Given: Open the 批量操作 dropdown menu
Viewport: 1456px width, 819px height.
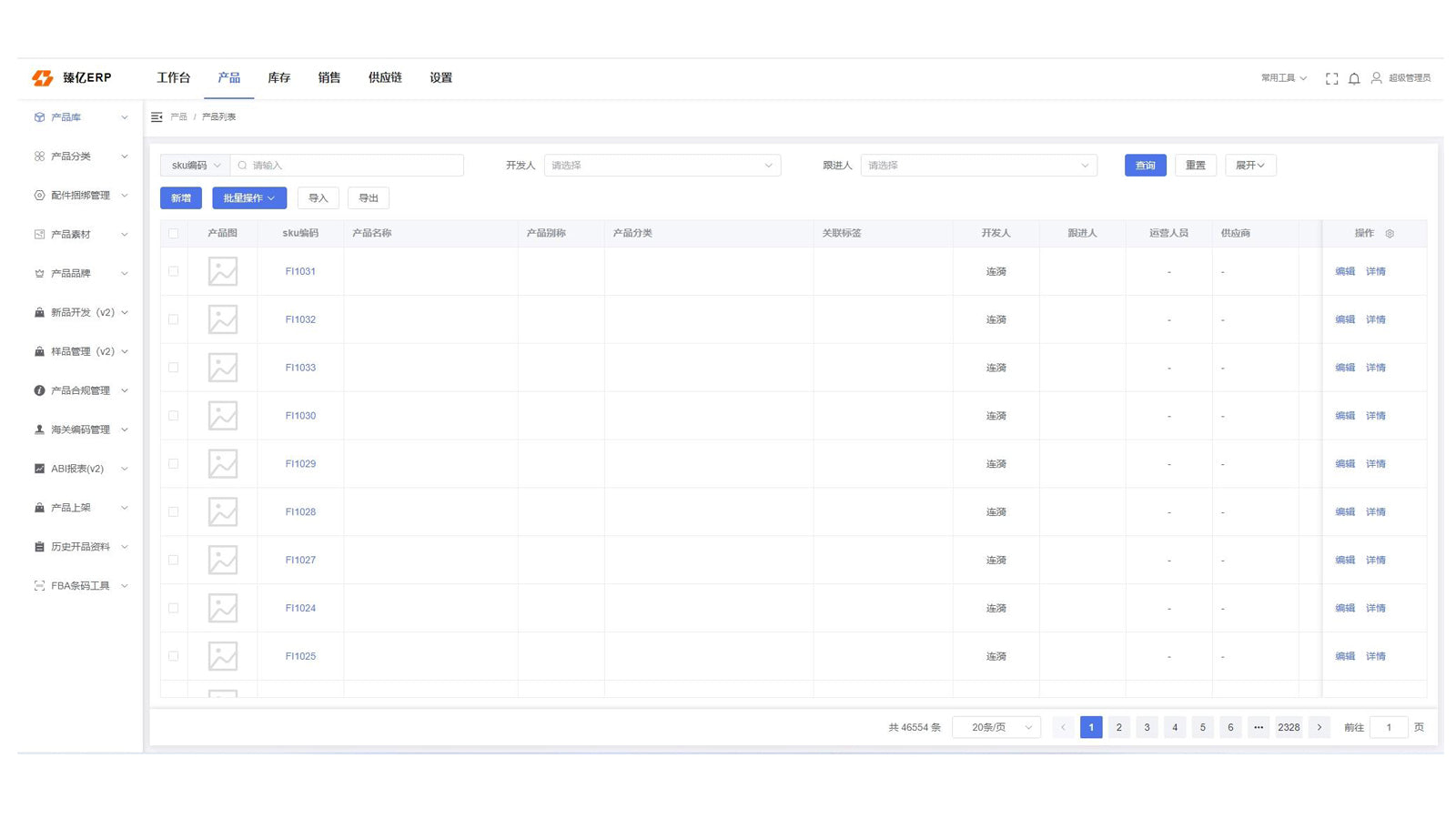Looking at the screenshot, I should 249,198.
